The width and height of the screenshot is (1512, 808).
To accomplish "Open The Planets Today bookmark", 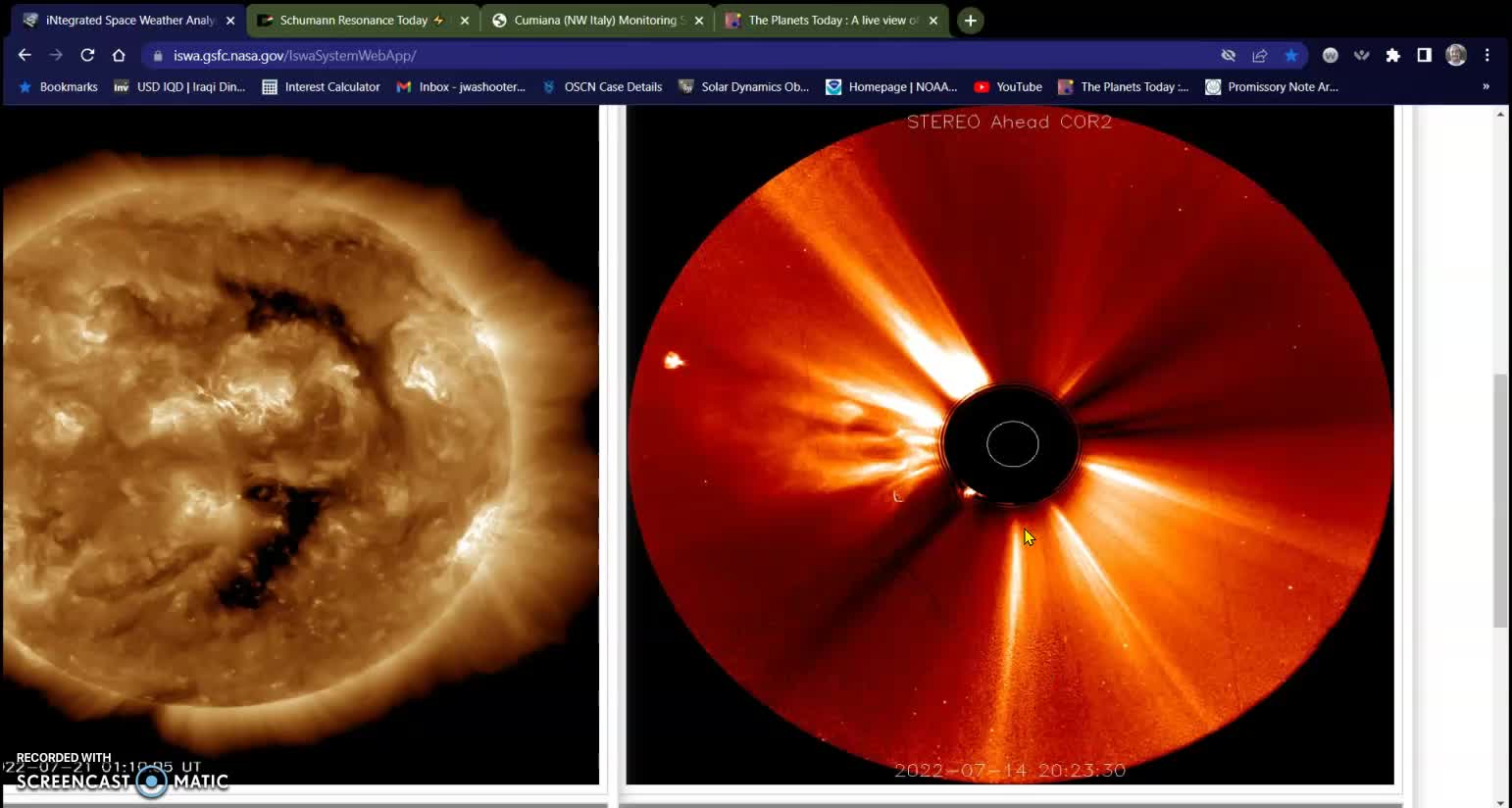I will pos(1124,87).
